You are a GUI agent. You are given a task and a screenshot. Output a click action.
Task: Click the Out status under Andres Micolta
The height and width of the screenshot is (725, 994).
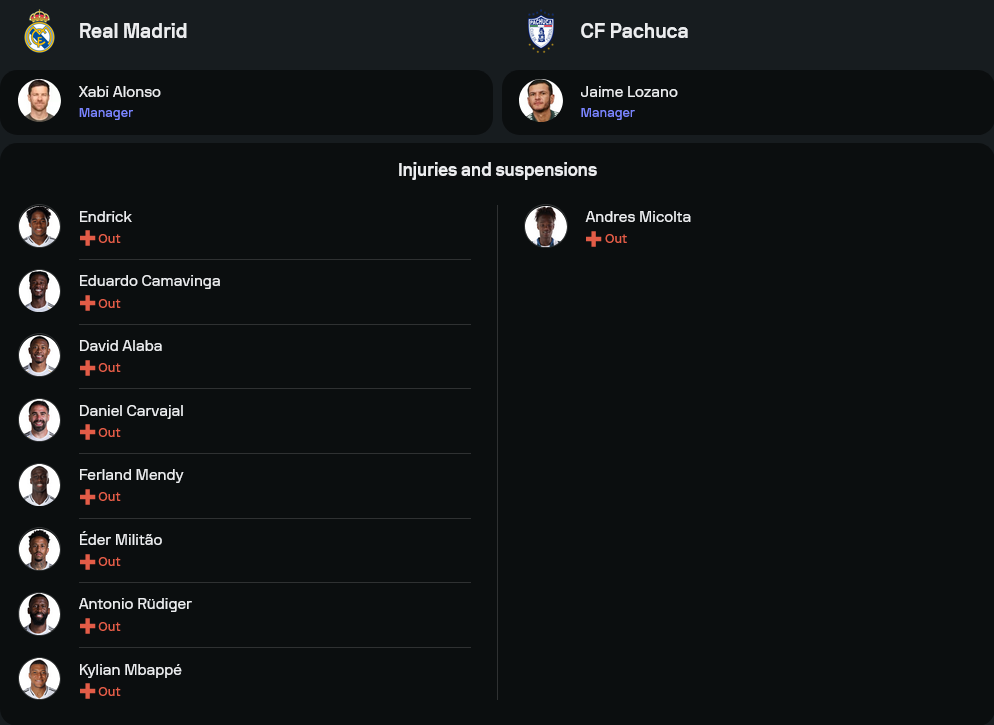[x=616, y=239]
